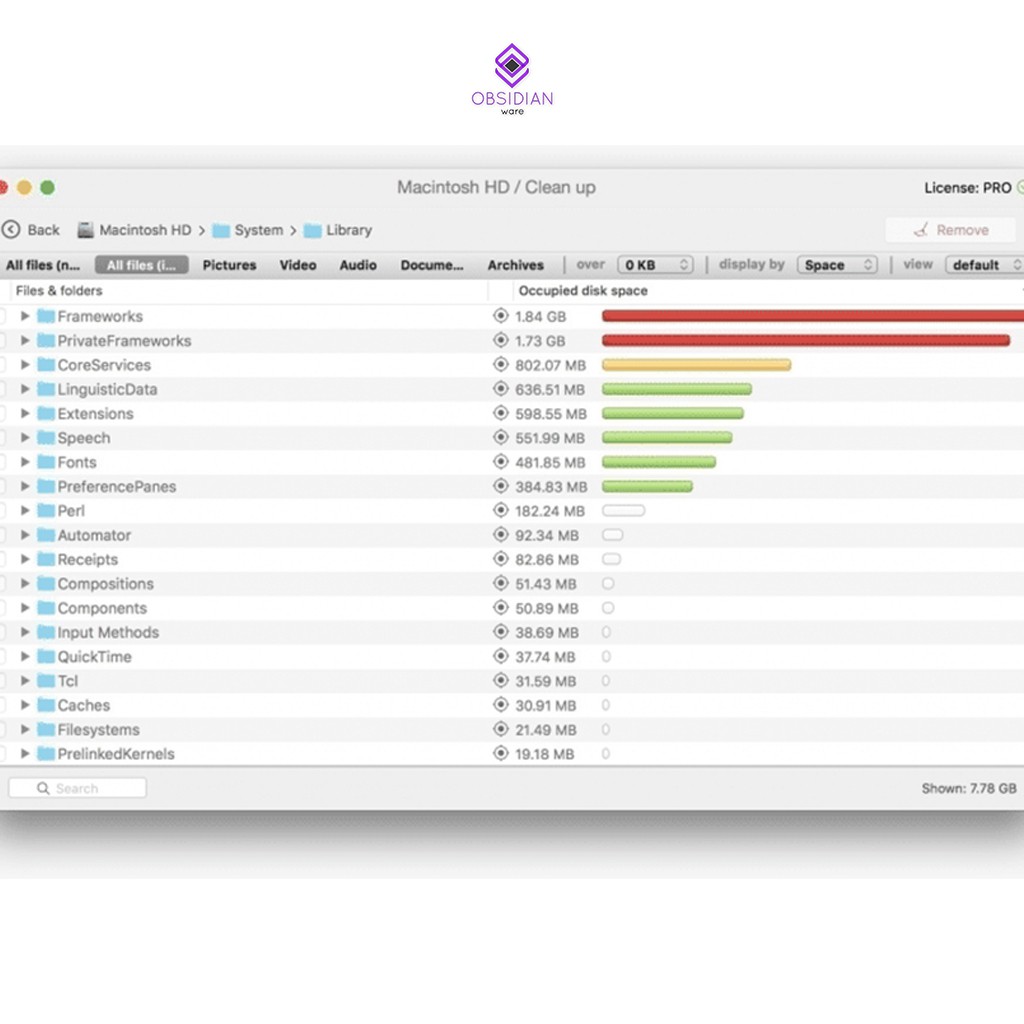Click the target icon next to CoreServices size
The height and width of the screenshot is (1024, 1024).
501,365
